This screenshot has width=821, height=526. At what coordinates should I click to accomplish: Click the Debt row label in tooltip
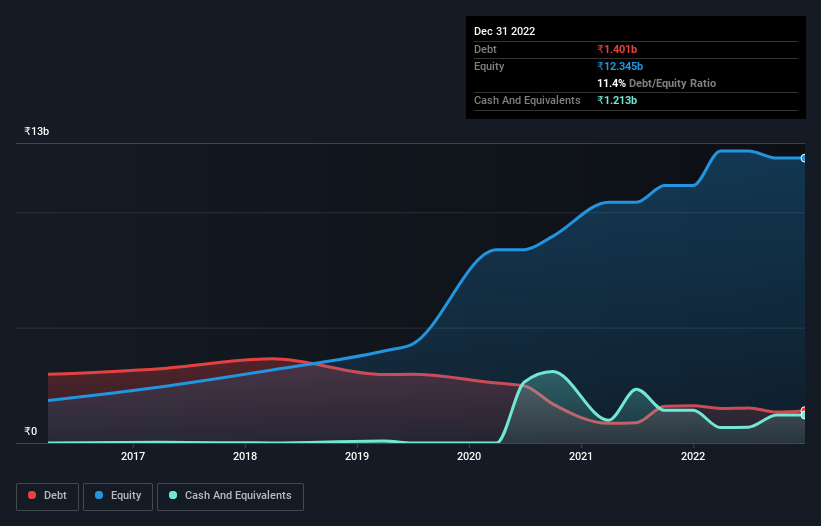click(485, 49)
